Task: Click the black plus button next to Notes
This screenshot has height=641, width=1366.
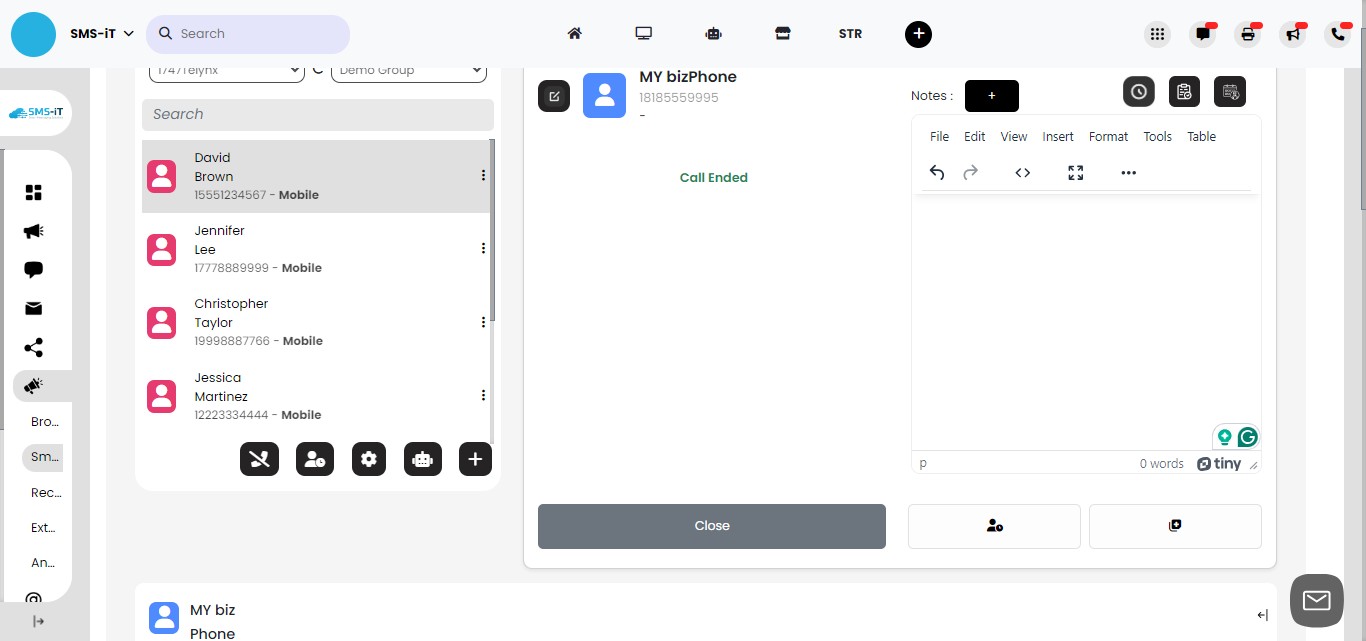Action: click(991, 96)
